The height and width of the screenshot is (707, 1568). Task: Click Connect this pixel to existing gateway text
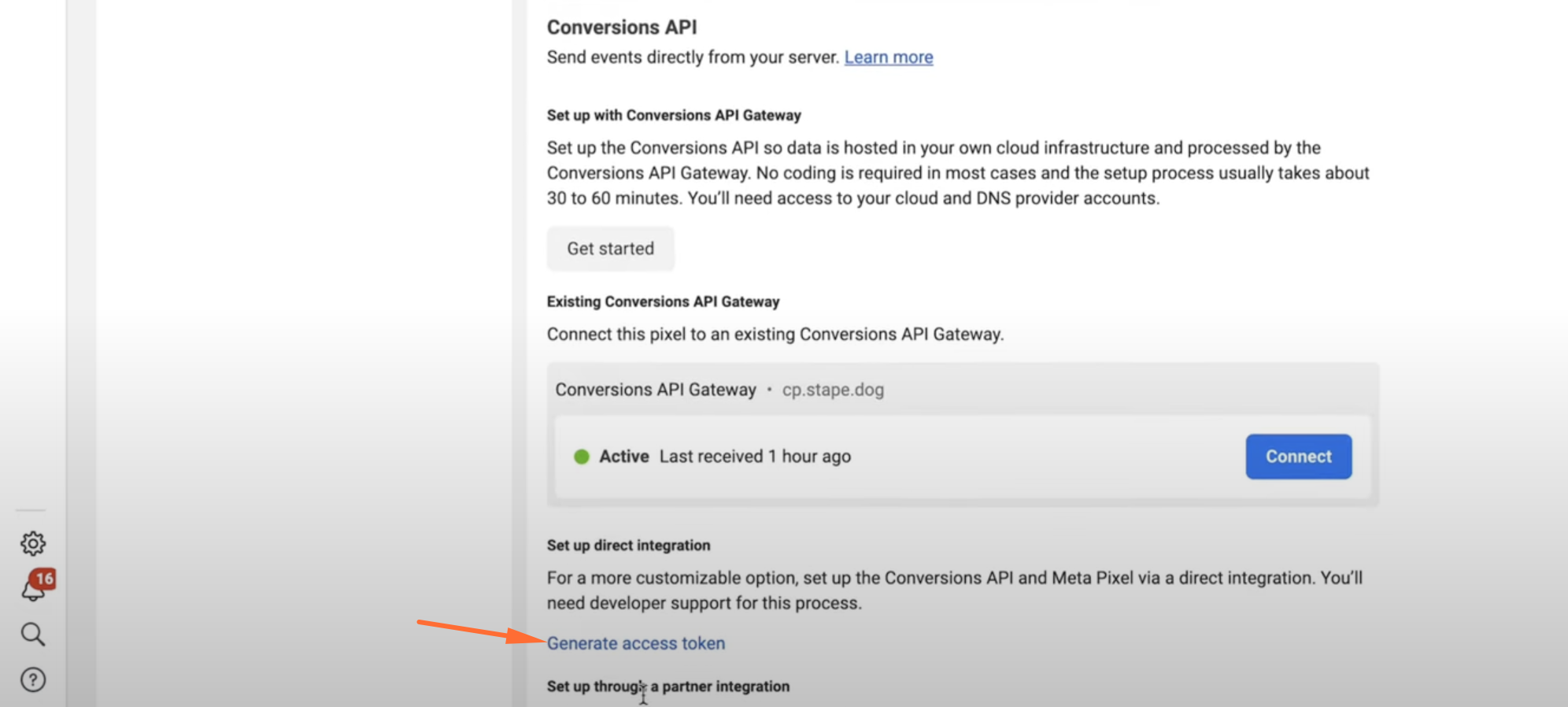(775, 335)
